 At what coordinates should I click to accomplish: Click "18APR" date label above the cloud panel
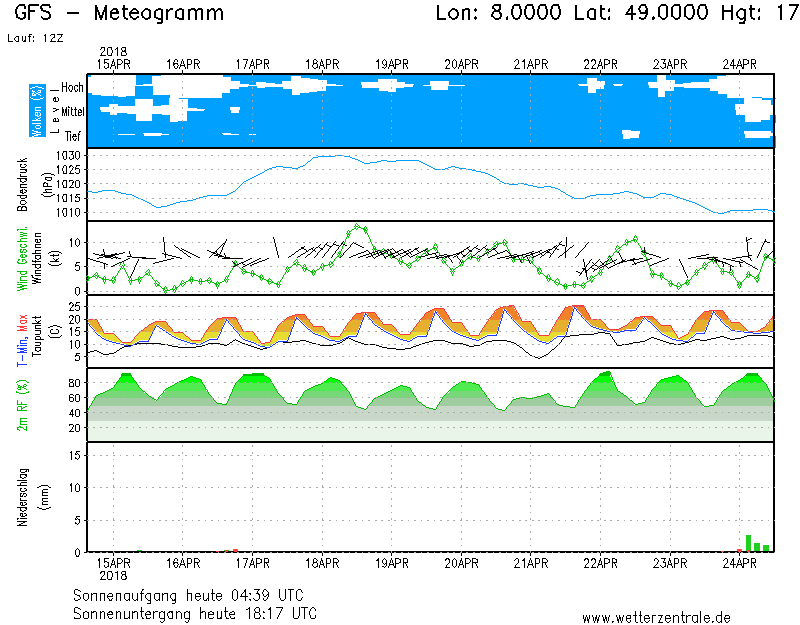click(322, 65)
